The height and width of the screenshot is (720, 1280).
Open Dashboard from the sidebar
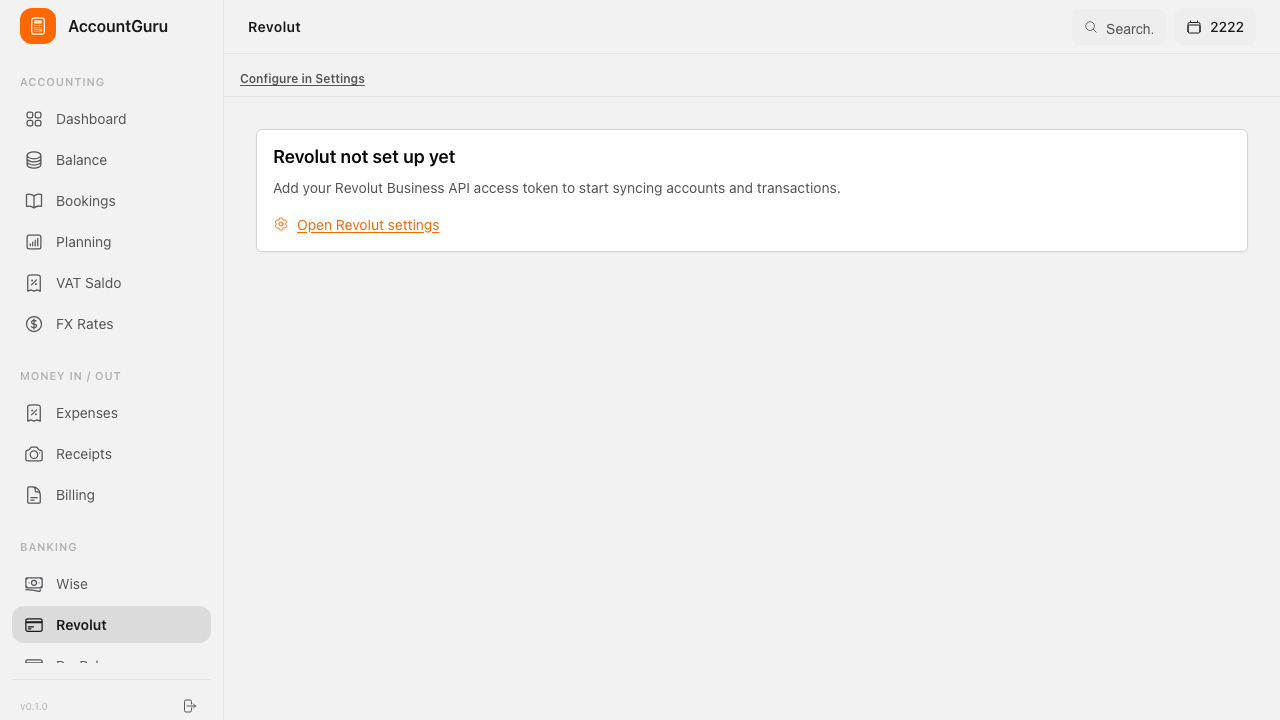pos(111,119)
